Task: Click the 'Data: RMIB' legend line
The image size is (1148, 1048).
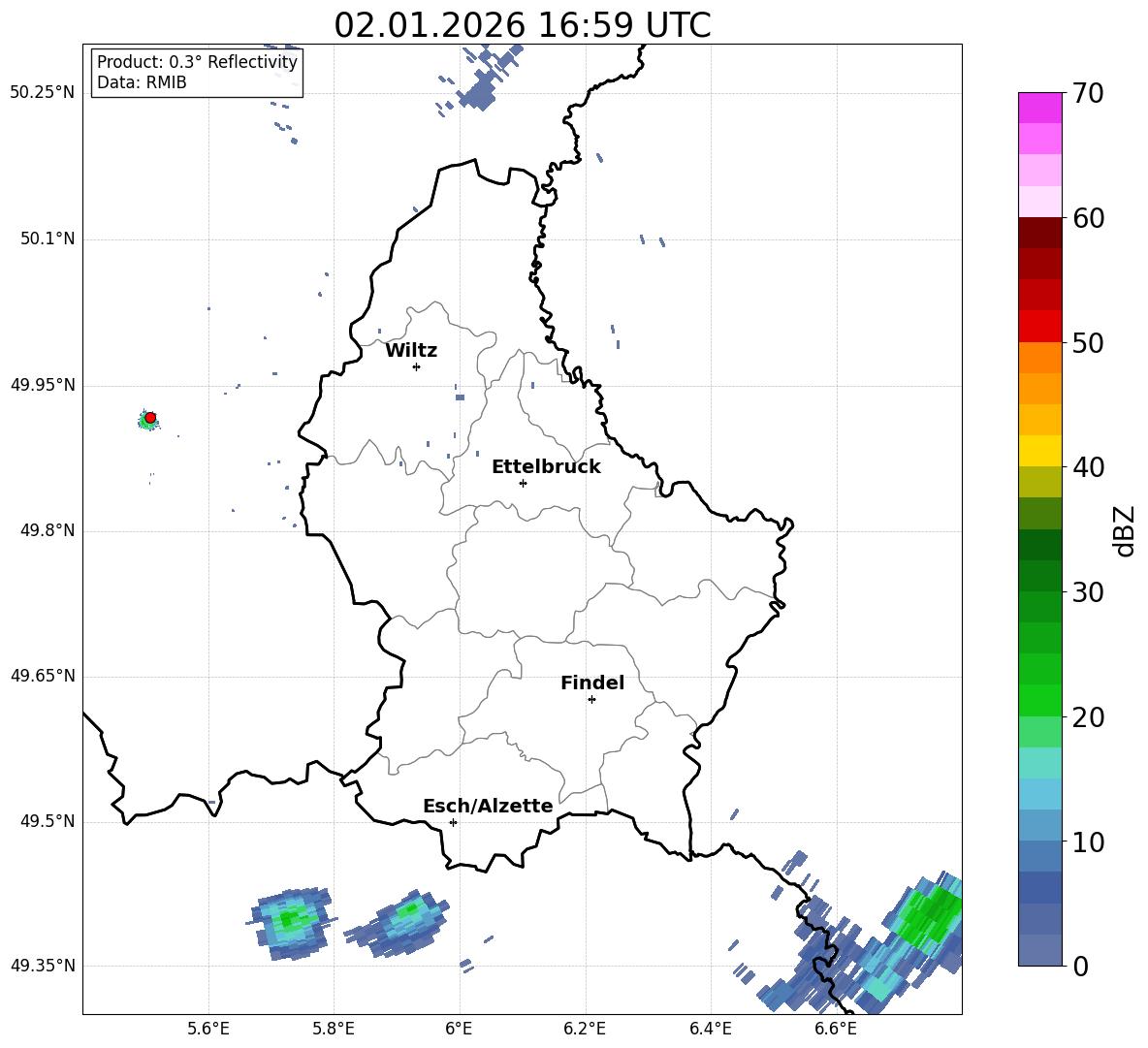Action: click(142, 82)
